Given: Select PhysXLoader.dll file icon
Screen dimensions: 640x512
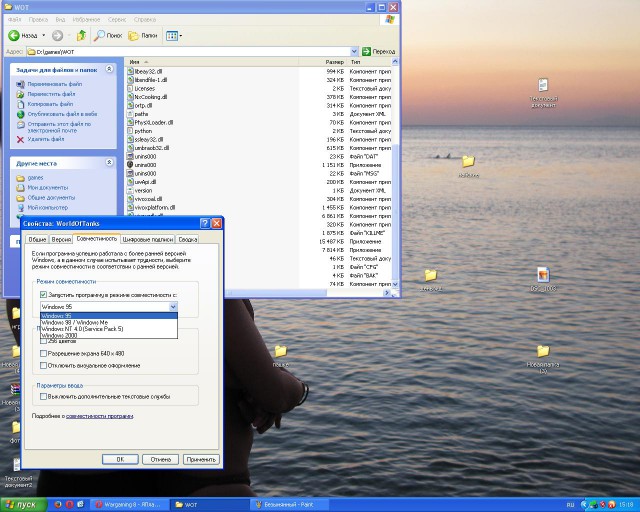Looking at the screenshot, I should (x=130, y=122).
